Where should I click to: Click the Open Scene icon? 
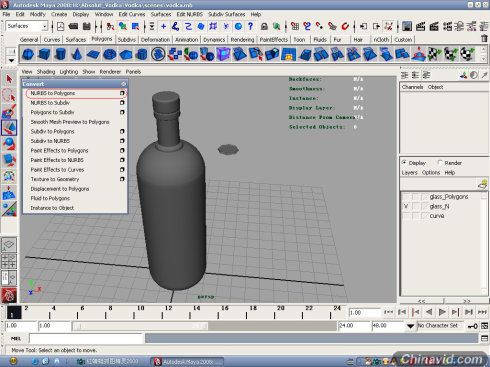tap(74, 26)
